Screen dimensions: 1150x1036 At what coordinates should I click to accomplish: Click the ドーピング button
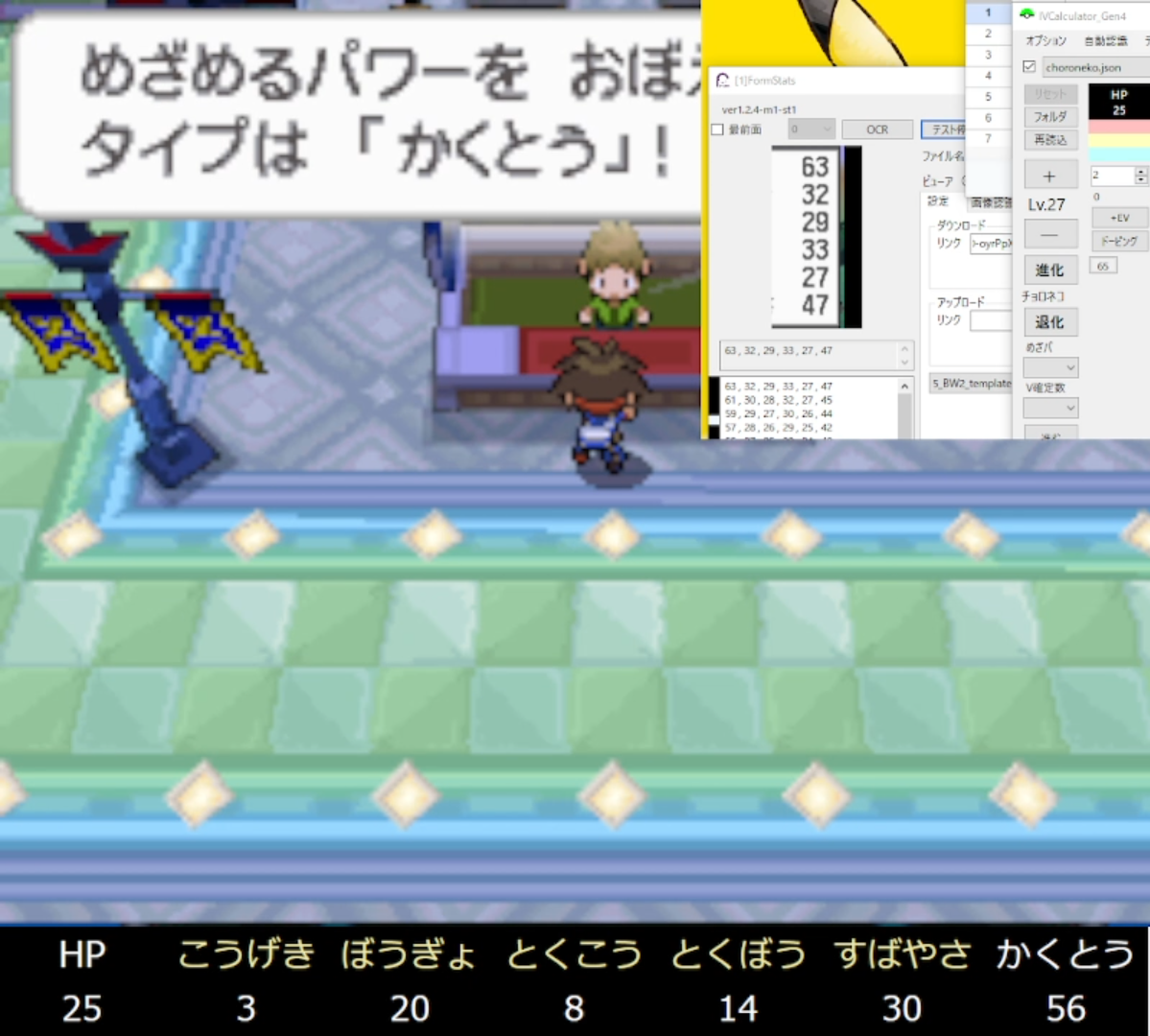[1119, 241]
